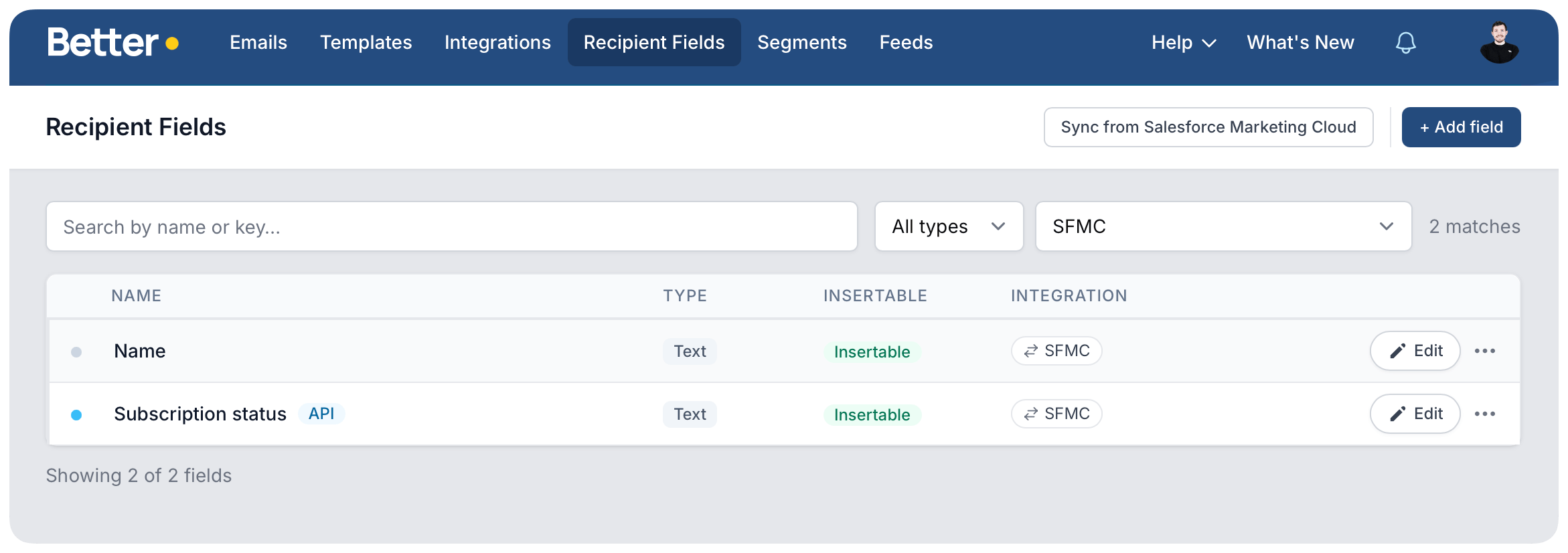Switch to the Integrations tab
The height and width of the screenshot is (553, 1568).
(497, 42)
